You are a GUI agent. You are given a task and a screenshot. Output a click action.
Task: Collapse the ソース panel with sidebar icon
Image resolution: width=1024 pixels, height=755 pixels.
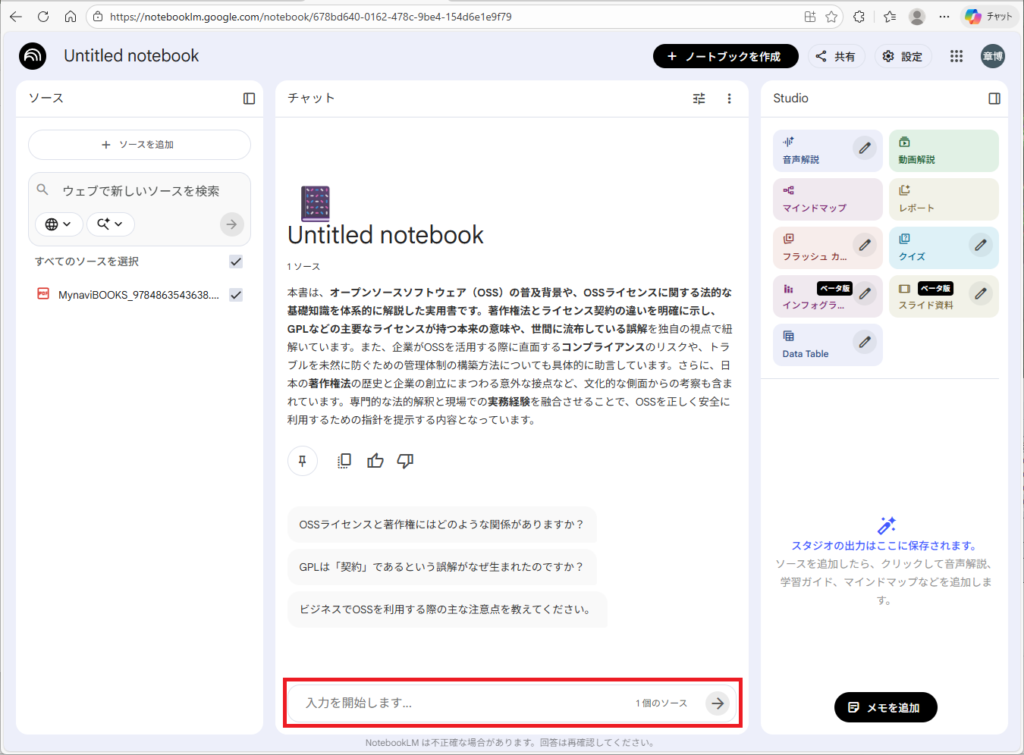coord(249,98)
